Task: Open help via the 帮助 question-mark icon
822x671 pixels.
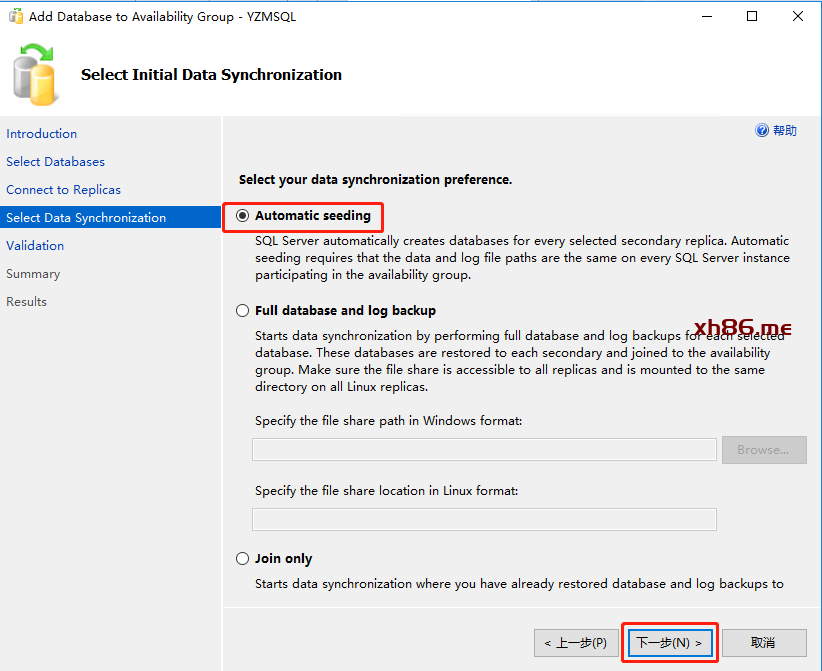Action: [762, 131]
